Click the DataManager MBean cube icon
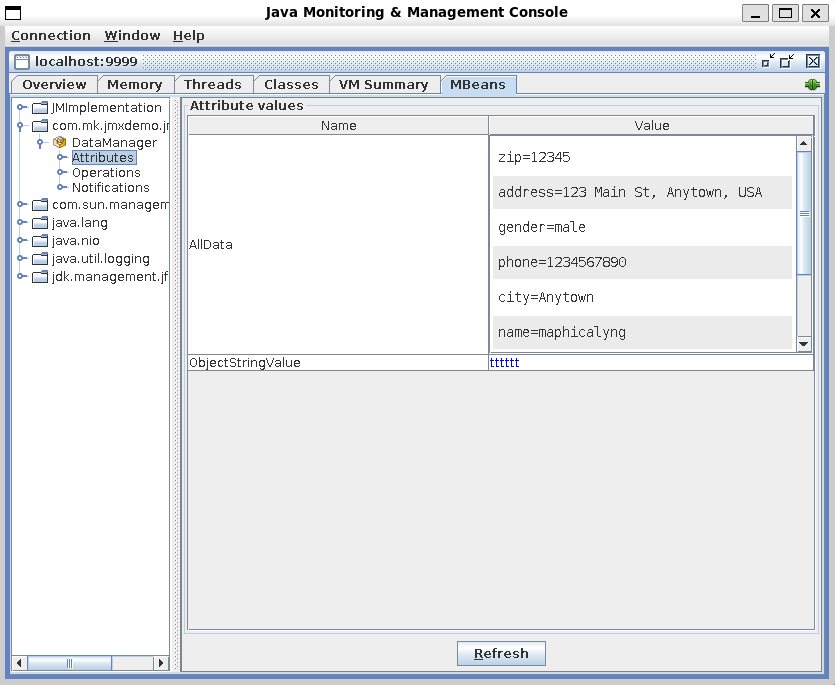This screenshot has height=685, width=835. (x=59, y=143)
